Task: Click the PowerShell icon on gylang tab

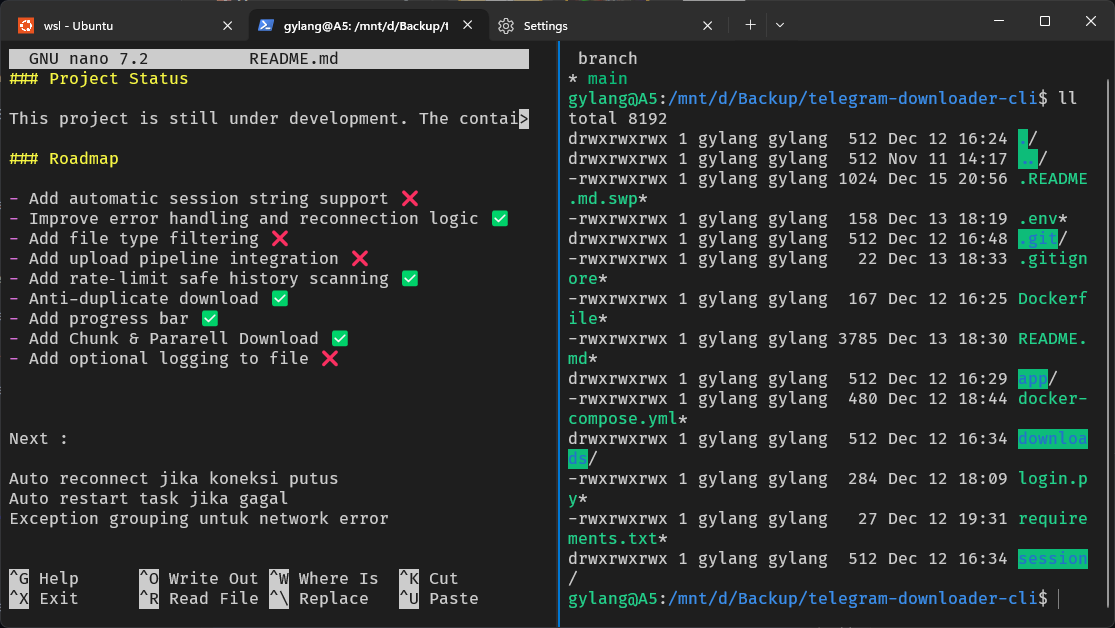Action: point(265,26)
